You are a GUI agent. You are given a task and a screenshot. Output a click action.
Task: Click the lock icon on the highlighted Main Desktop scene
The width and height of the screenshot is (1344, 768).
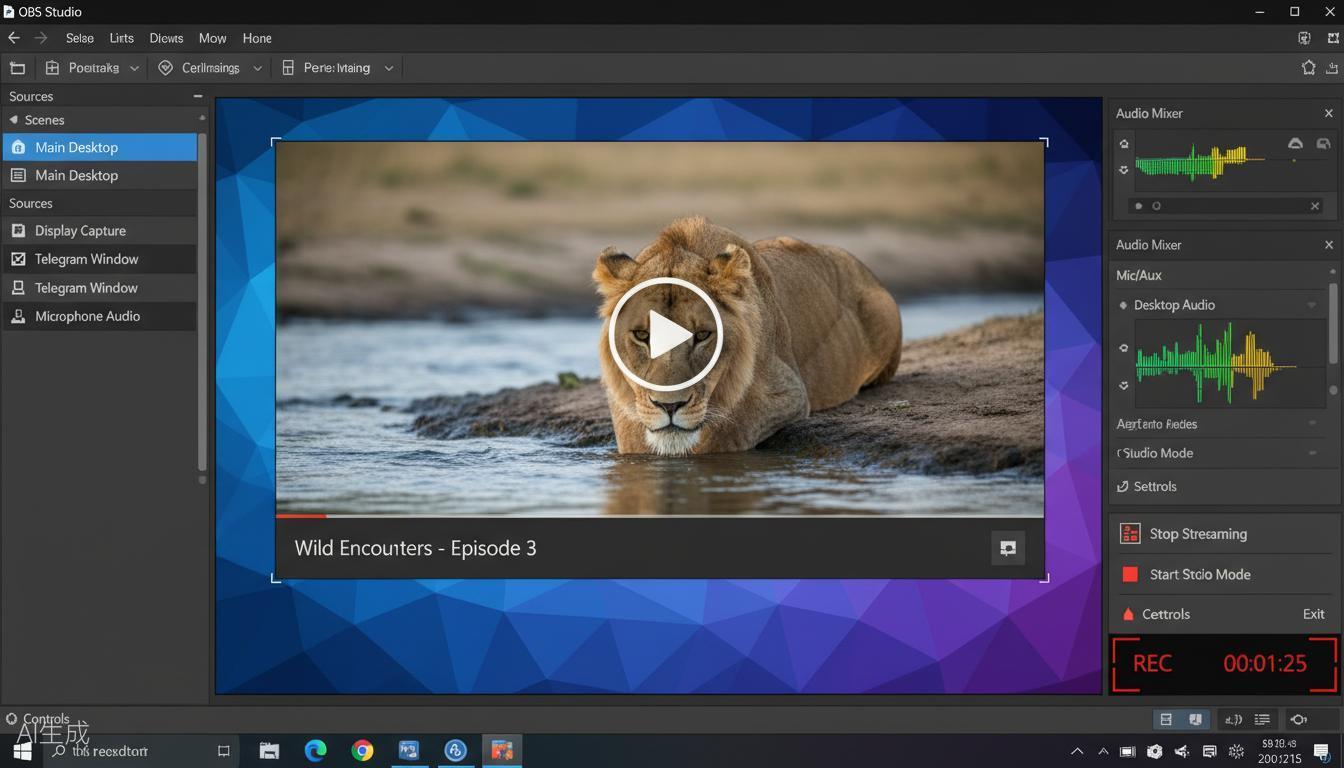pos(18,147)
